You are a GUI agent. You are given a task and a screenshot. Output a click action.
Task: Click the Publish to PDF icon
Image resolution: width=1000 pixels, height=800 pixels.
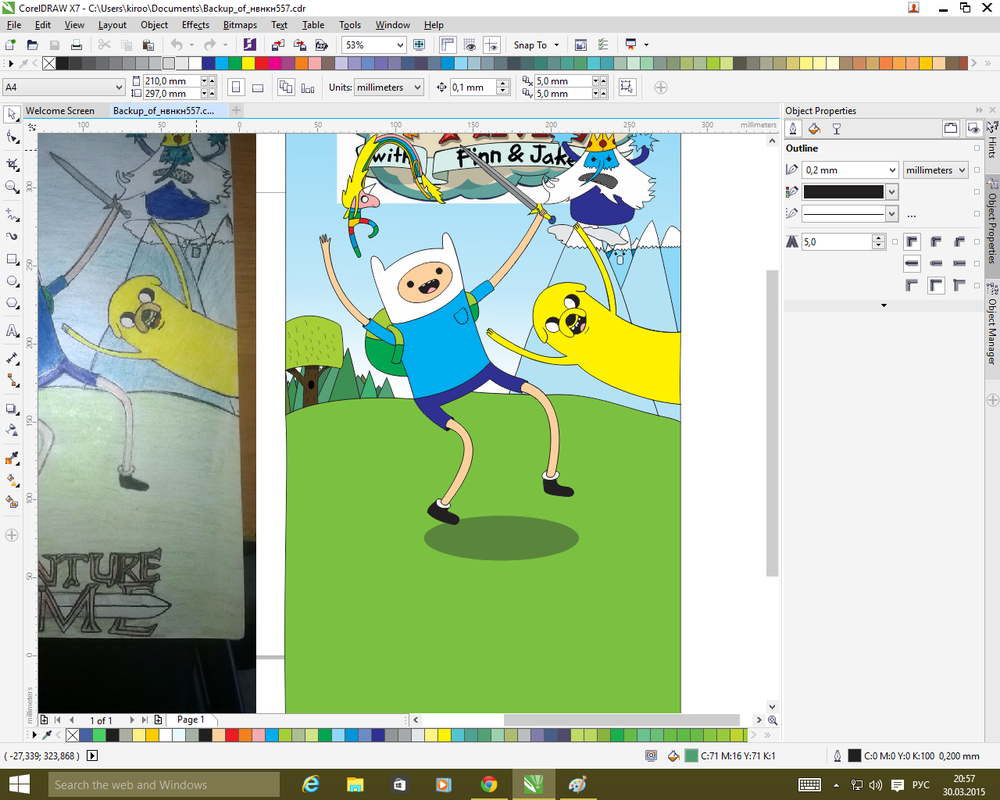[x=321, y=45]
